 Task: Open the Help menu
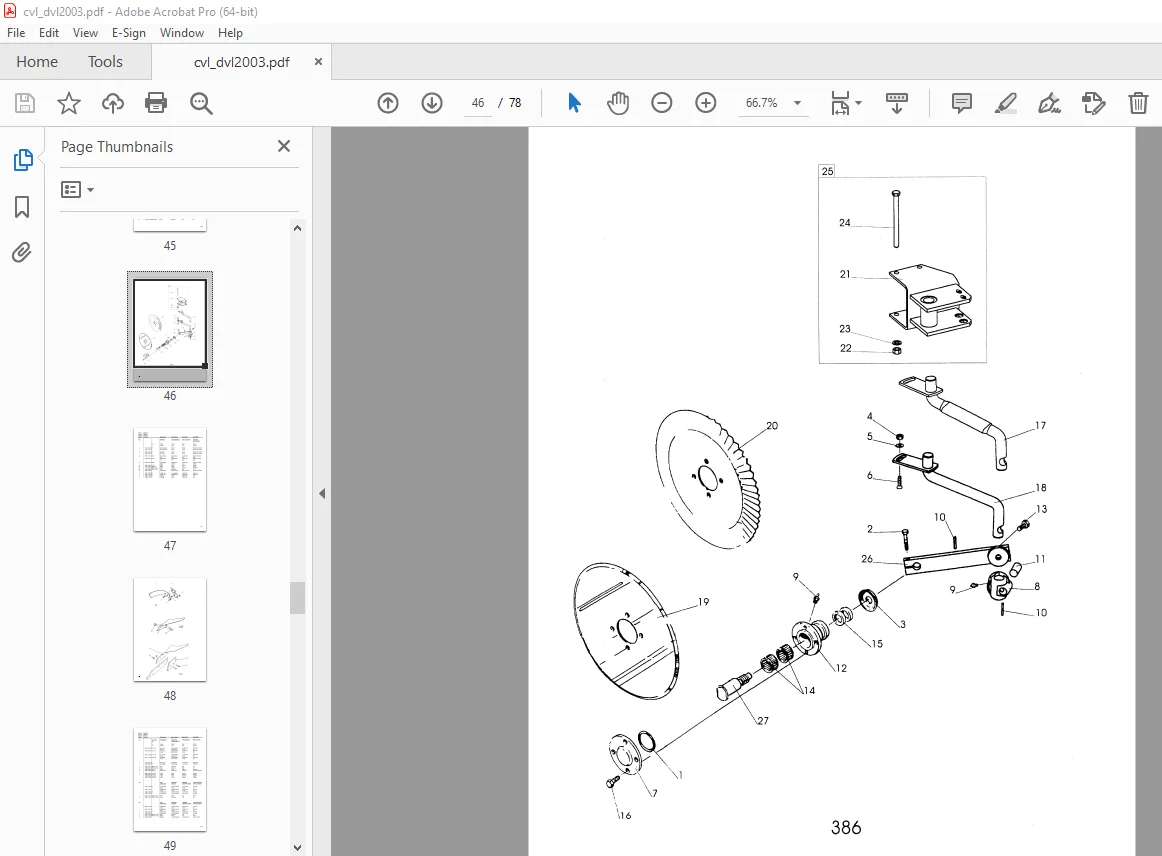(230, 33)
